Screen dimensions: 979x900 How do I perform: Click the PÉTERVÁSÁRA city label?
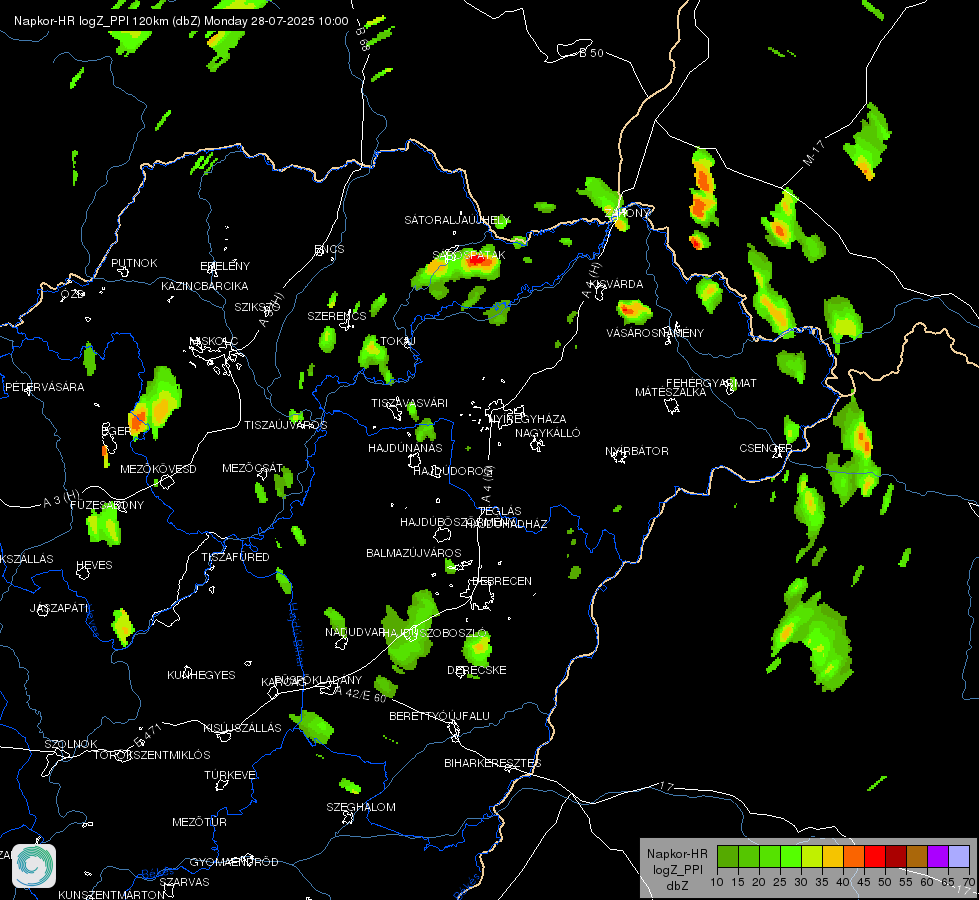44,387
